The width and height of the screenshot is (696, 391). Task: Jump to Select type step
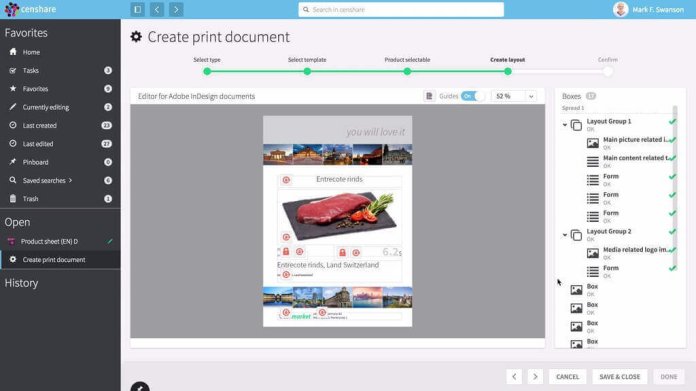coord(207,71)
